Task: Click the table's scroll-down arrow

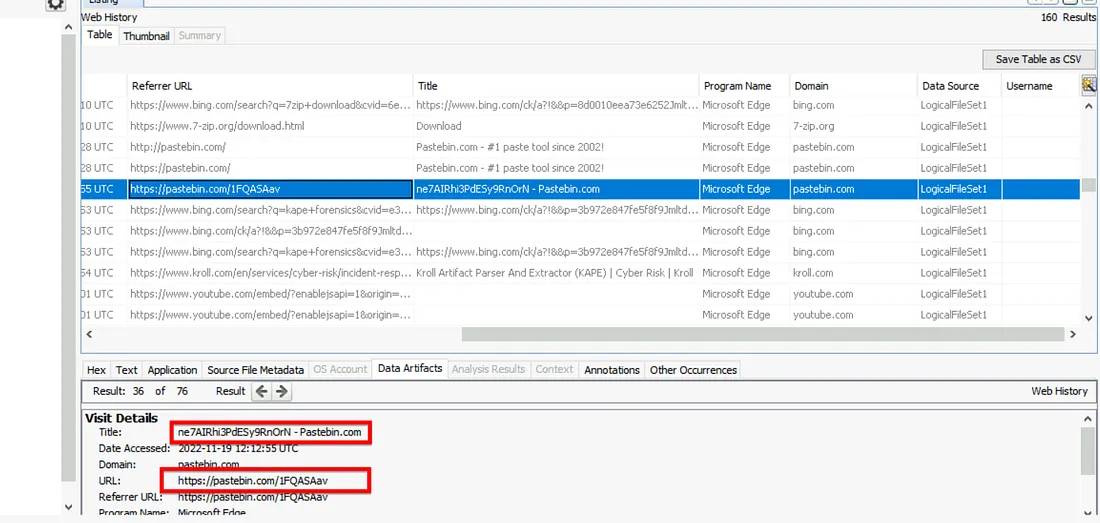Action: [1089, 319]
